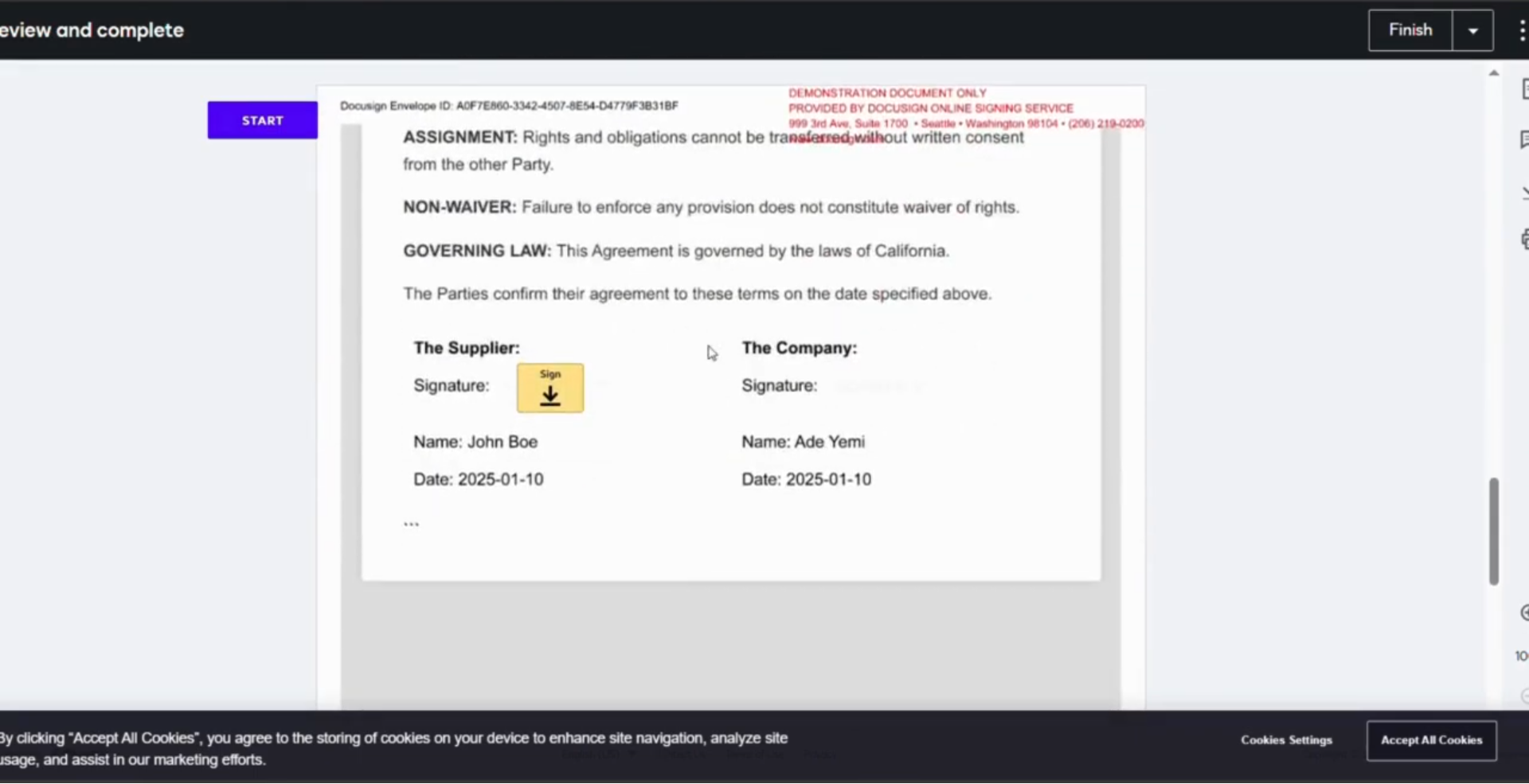Screen dimensions: 1529x784
Task: Expand the Finish dropdown arrow
Action: 1472,30
